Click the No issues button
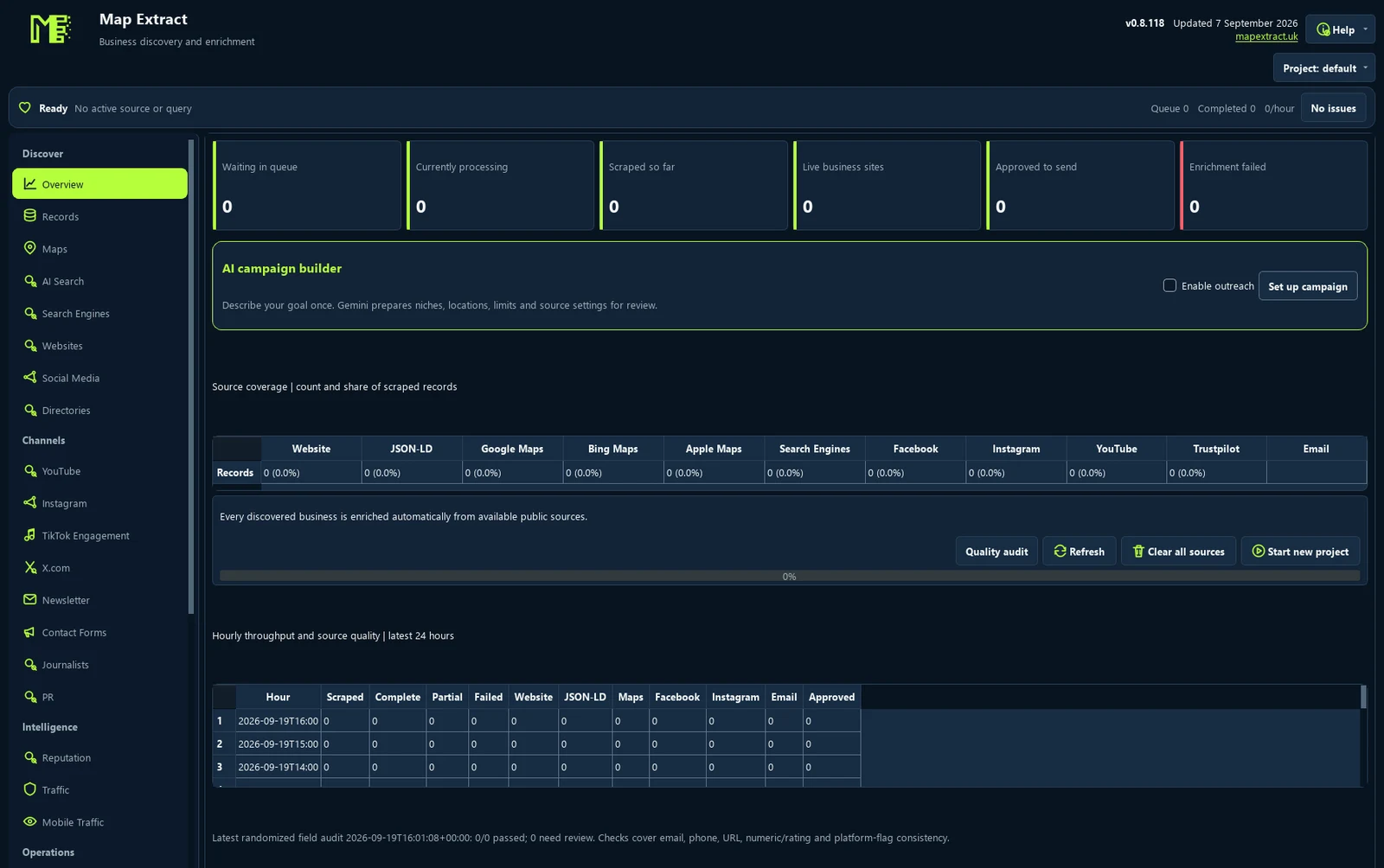This screenshot has height=868, width=1384. tap(1333, 108)
